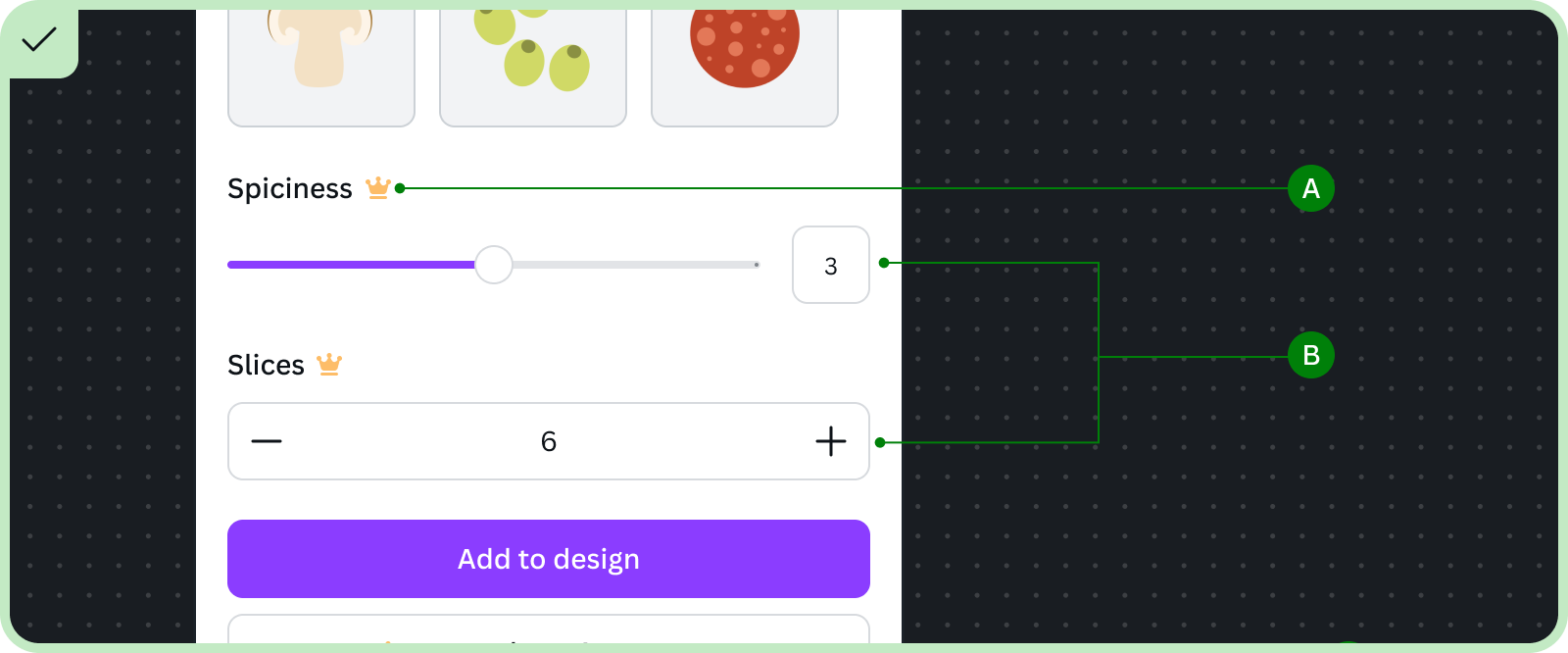Viewport: 1568px width, 653px height.
Task: Click the crown icon next to Spiciness
Action: click(x=378, y=187)
